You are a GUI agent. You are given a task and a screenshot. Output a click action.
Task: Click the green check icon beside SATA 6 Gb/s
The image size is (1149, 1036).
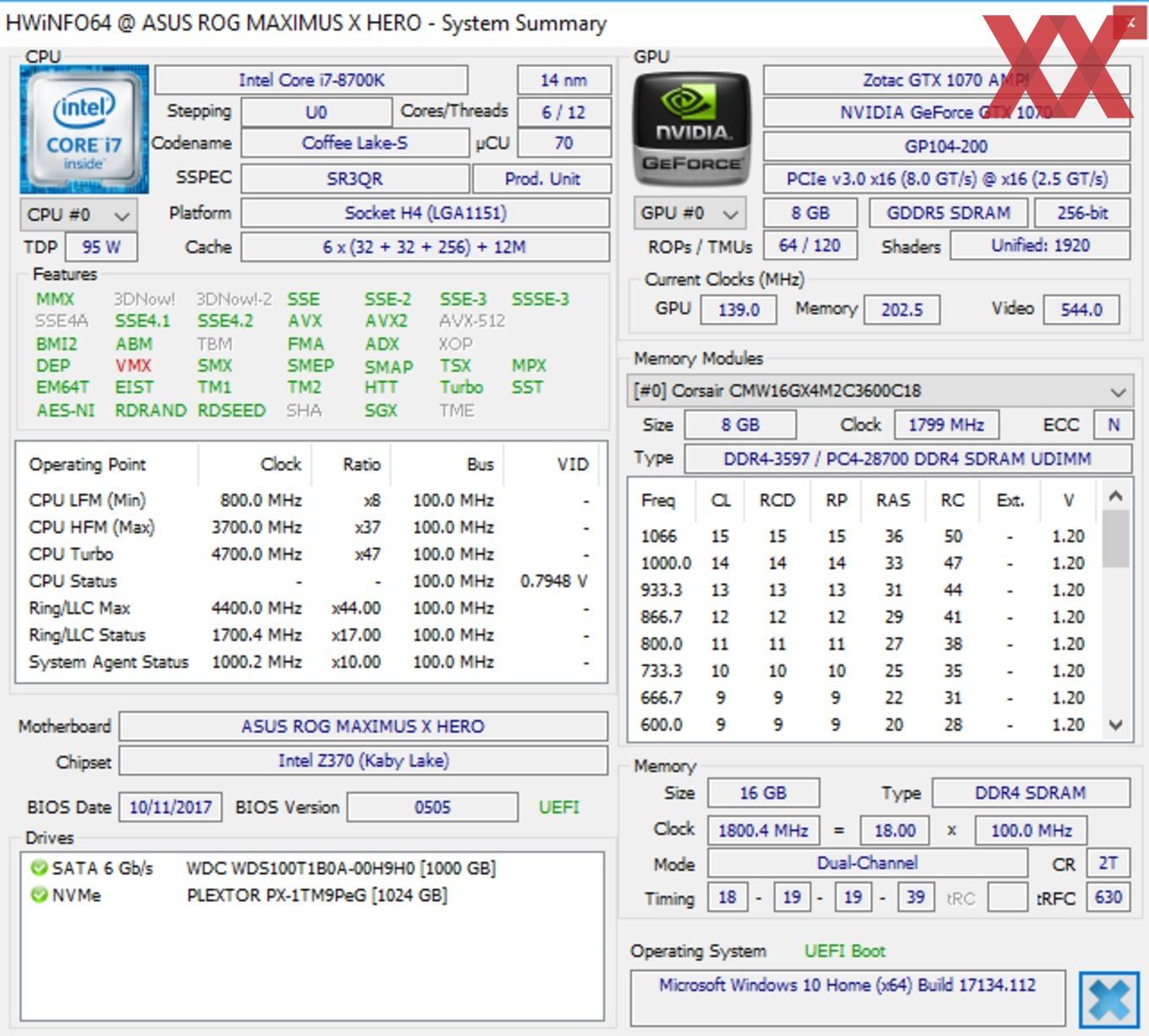click(38, 868)
